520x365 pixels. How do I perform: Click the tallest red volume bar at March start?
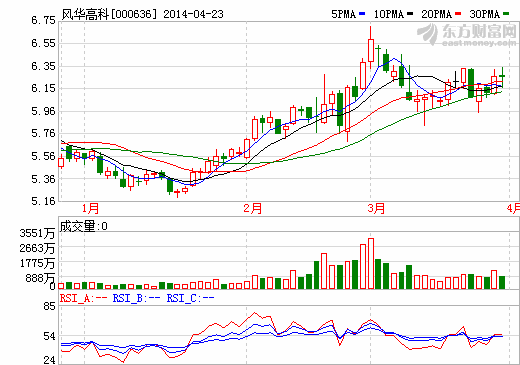pyautogui.click(x=371, y=264)
